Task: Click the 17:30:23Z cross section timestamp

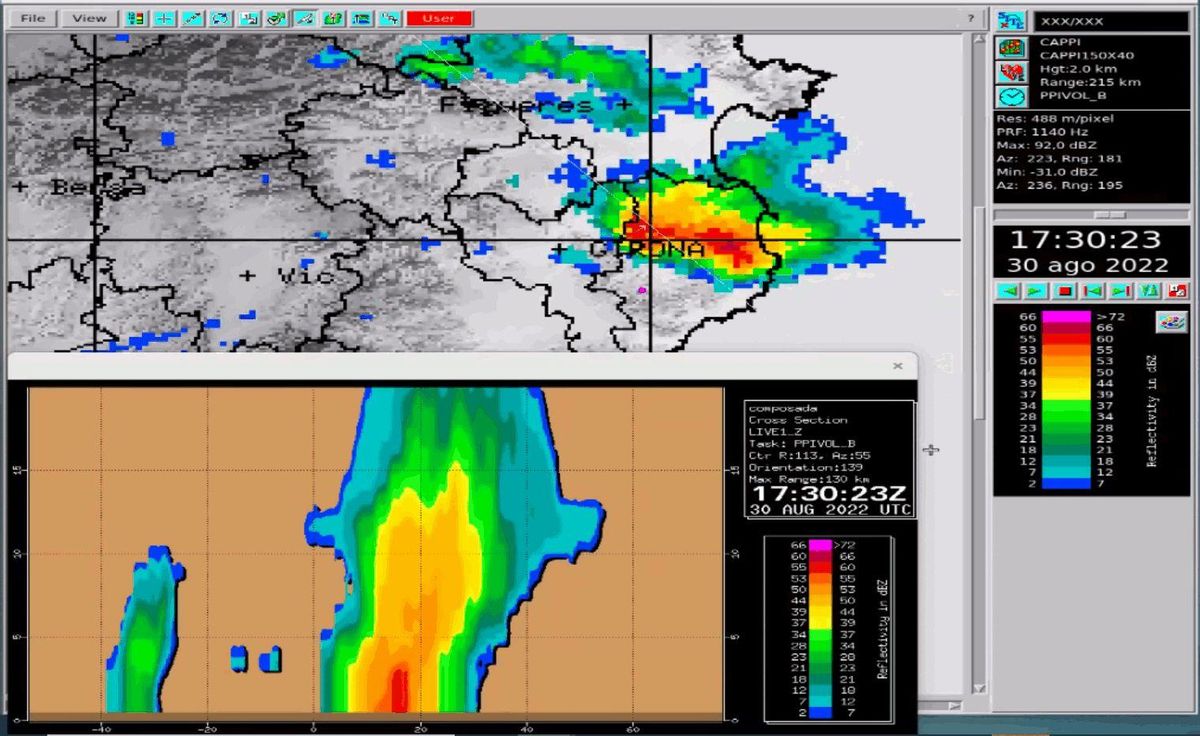Action: coord(829,493)
